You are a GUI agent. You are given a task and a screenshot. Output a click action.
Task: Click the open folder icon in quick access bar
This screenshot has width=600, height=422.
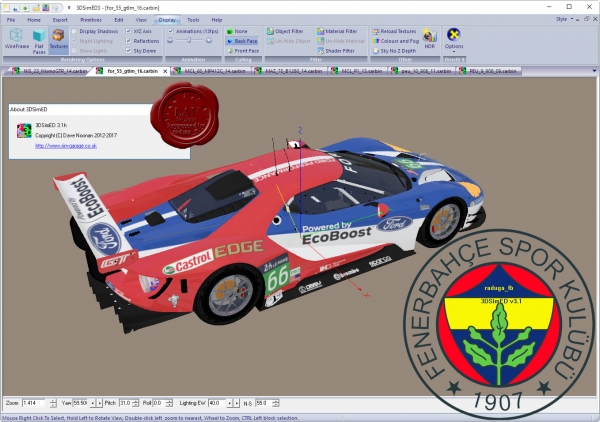(x=36, y=8)
